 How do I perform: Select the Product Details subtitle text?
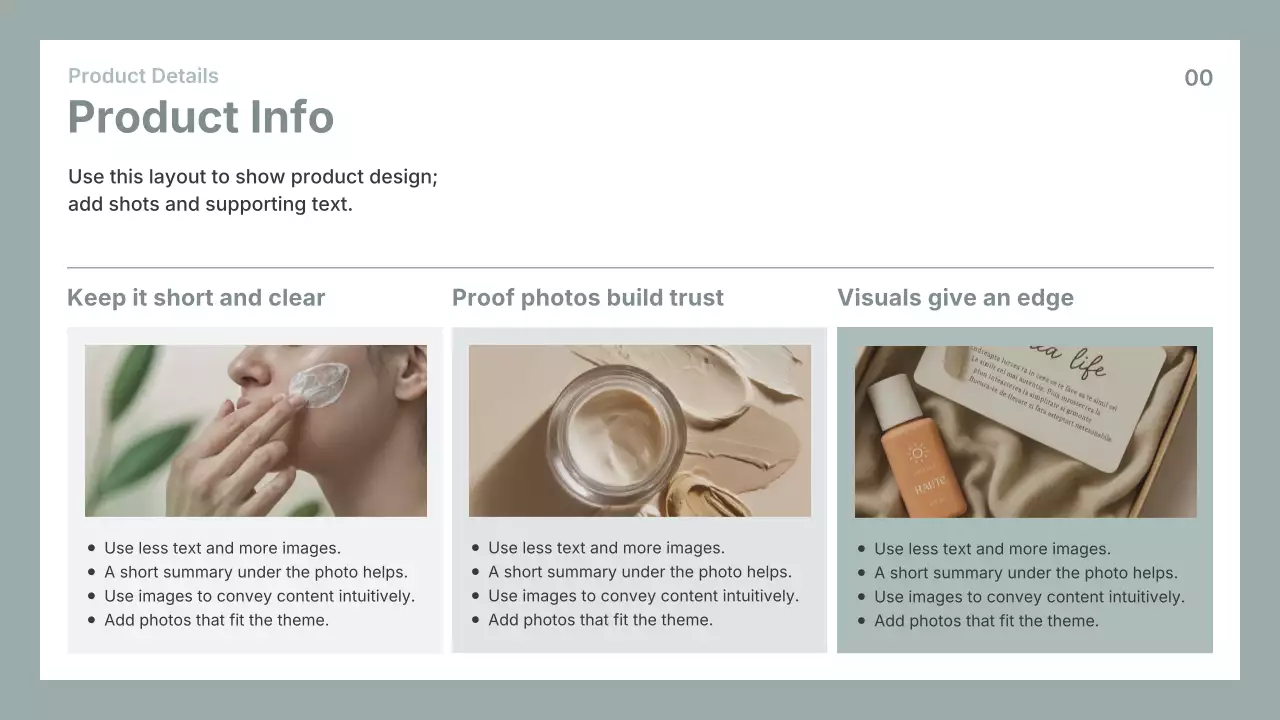point(143,76)
